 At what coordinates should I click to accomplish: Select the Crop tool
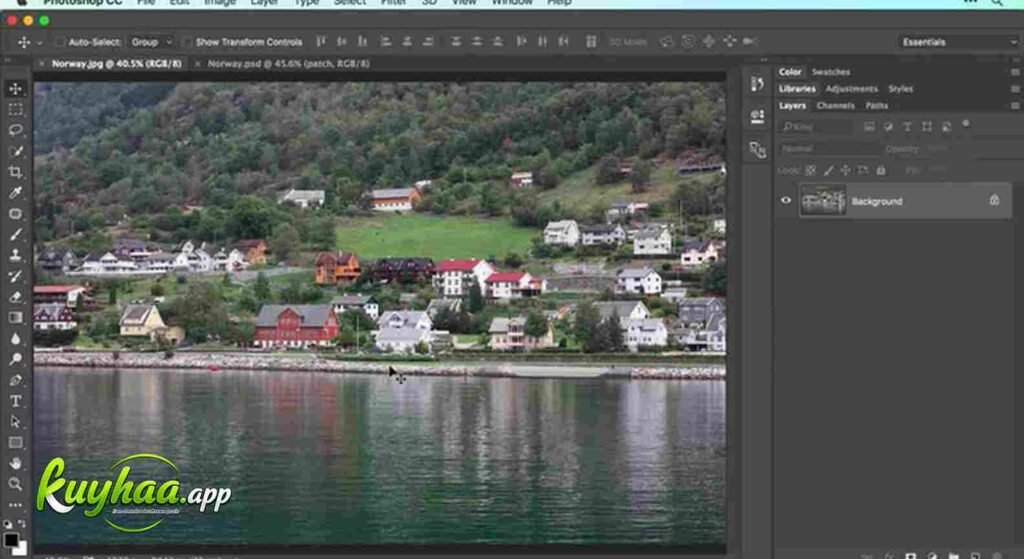(16, 172)
